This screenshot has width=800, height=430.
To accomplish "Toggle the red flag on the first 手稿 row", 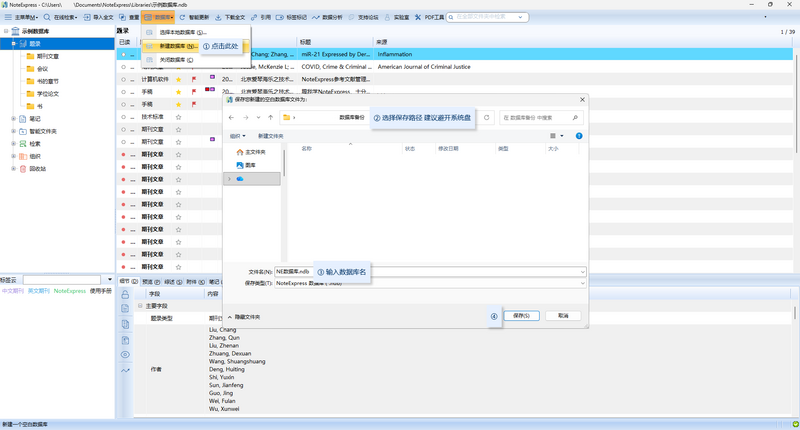I will click(194, 92).
